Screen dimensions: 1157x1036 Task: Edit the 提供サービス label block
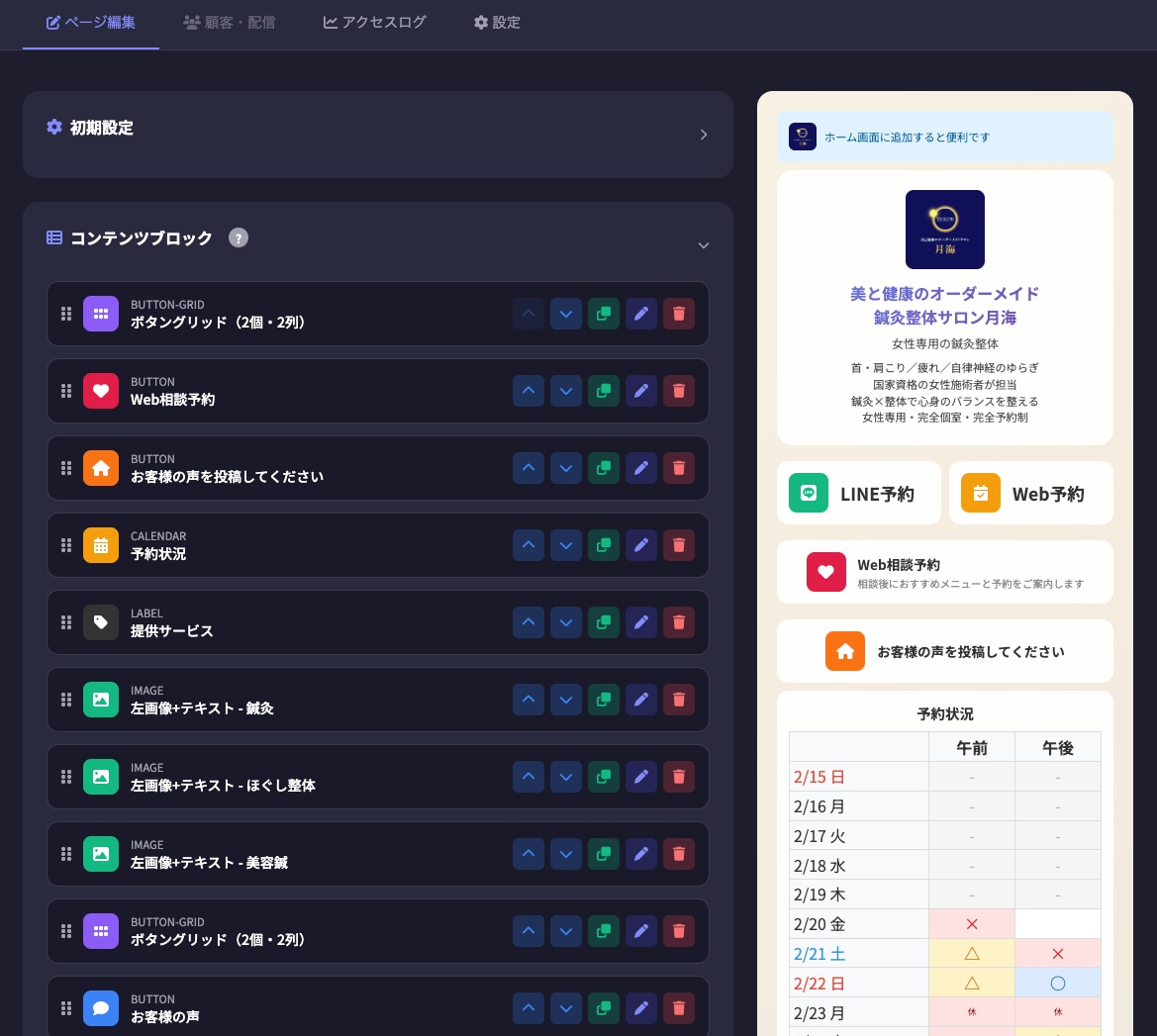[x=641, y=622]
